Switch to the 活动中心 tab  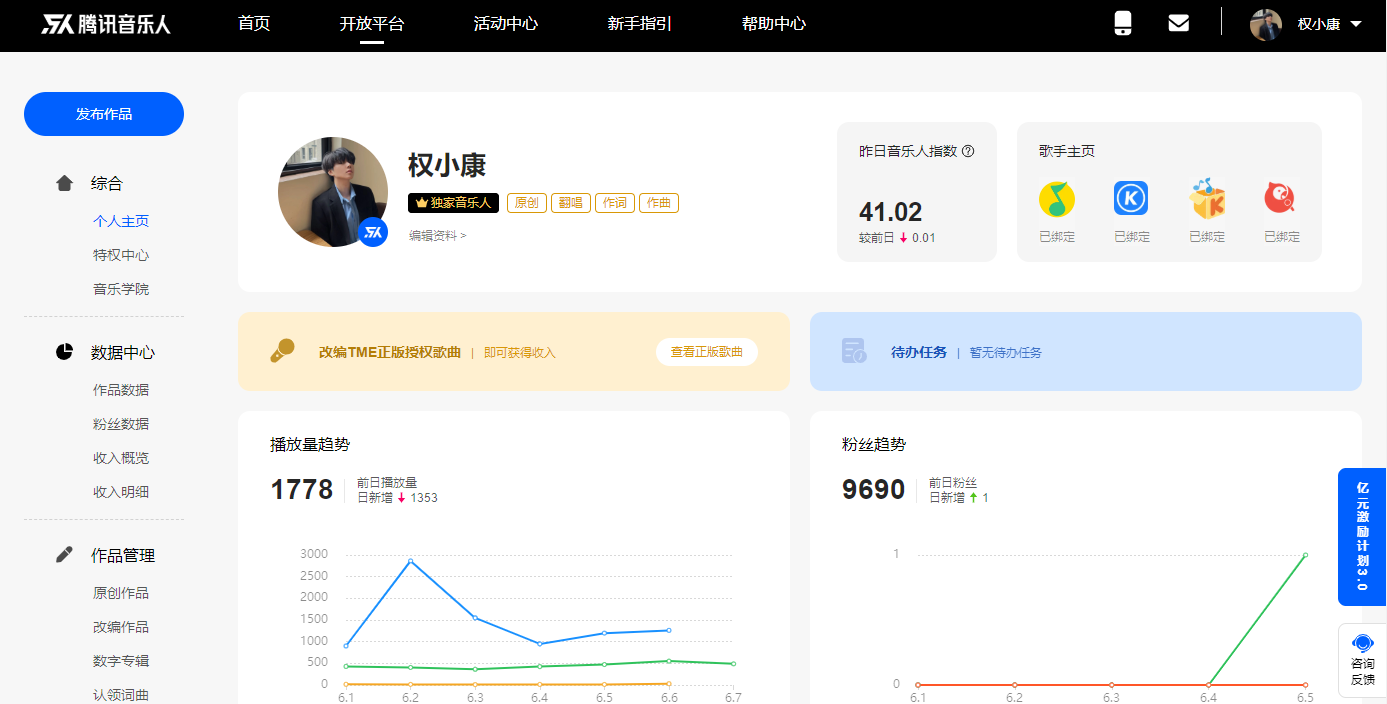coord(505,24)
